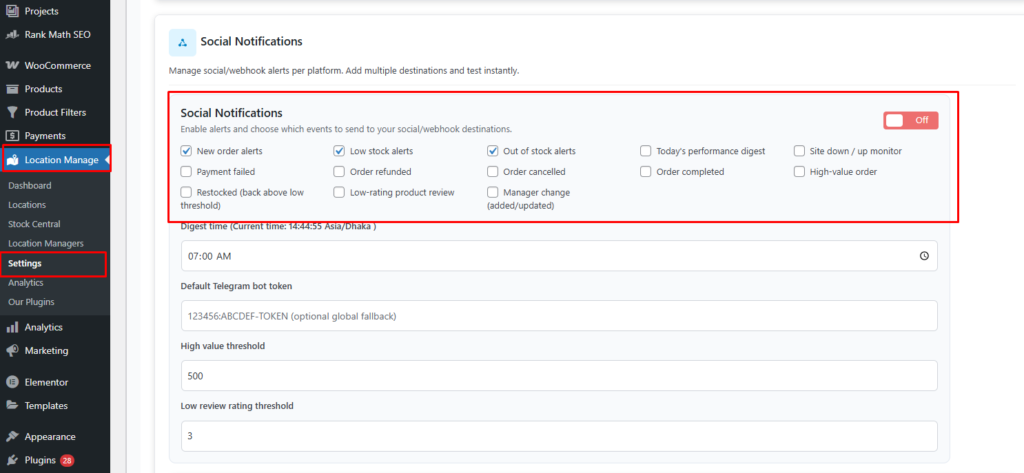1024x473 pixels.
Task: Click the Default Telegram bot token field
Action: (559, 316)
